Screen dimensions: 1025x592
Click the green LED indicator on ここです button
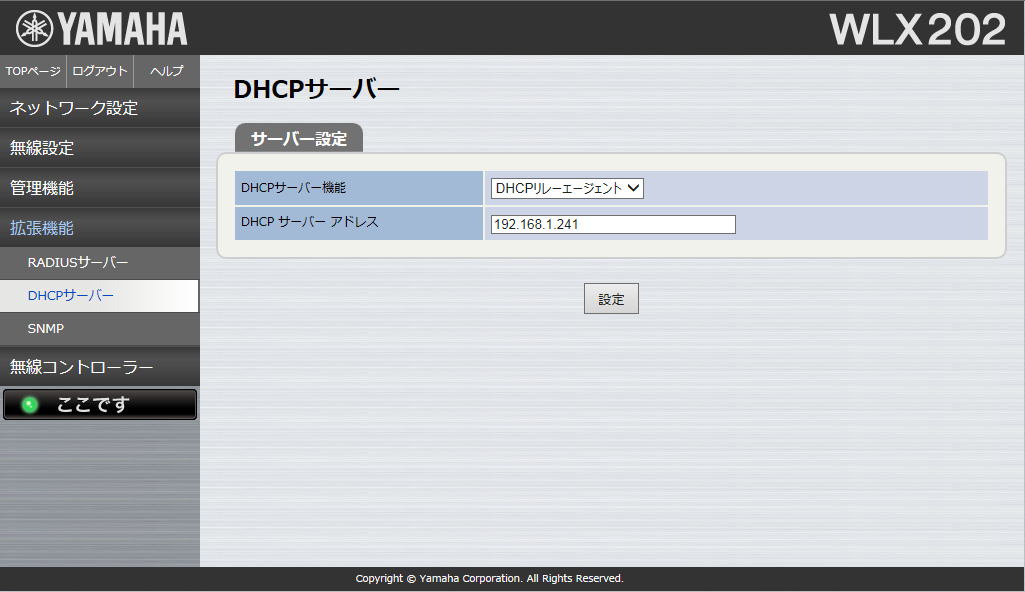27,404
